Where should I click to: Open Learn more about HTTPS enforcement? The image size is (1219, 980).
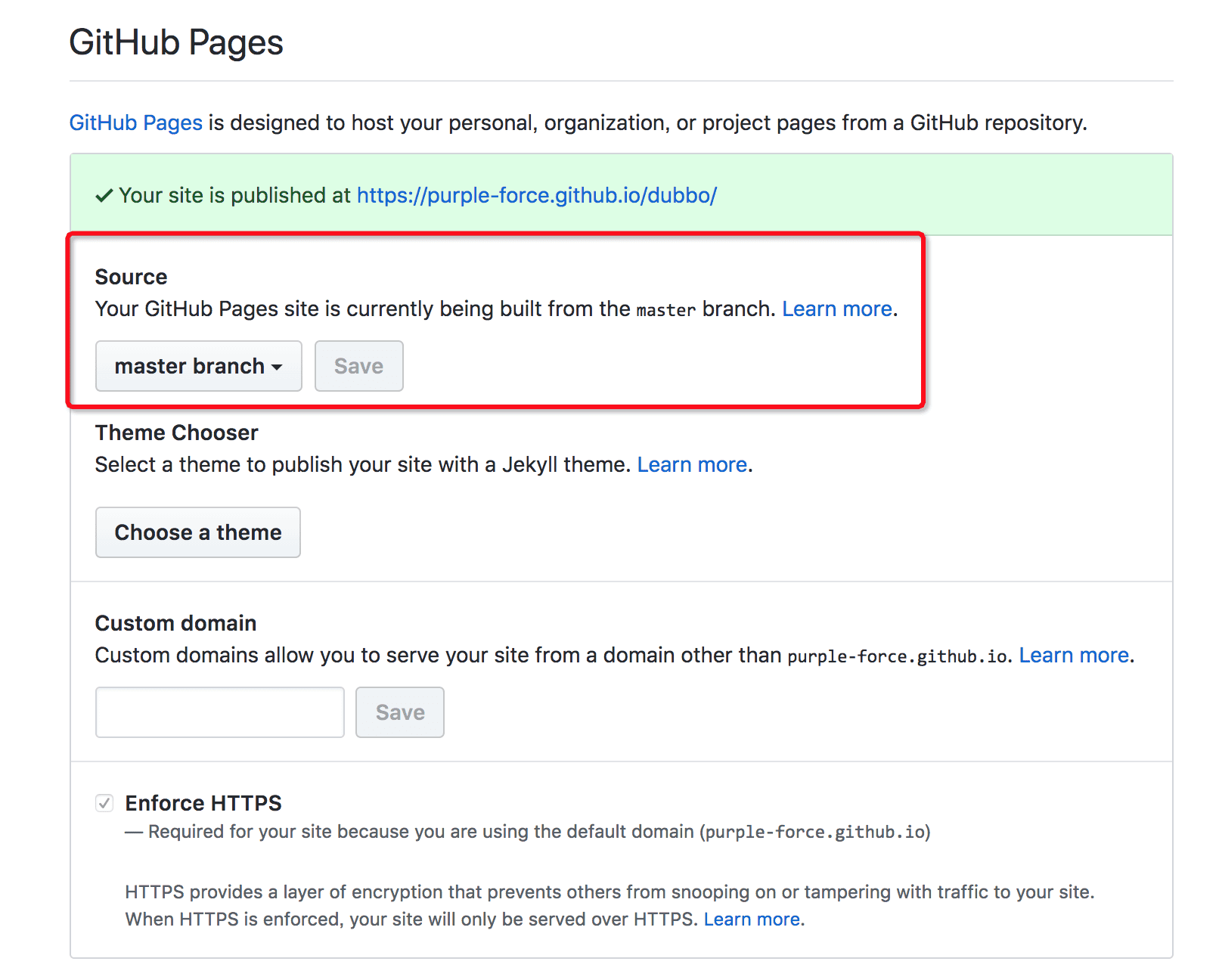tap(752, 920)
